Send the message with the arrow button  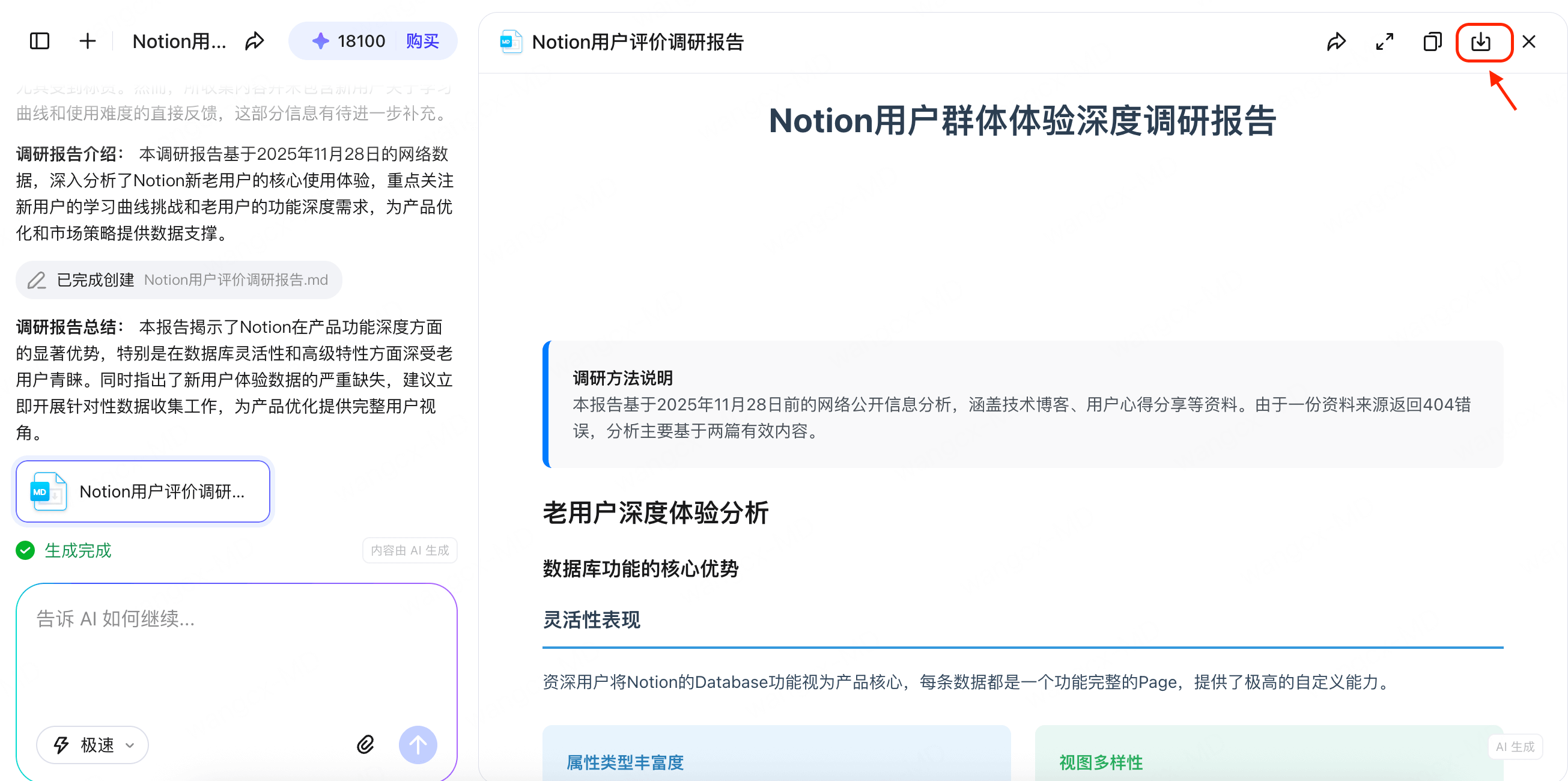(x=418, y=744)
